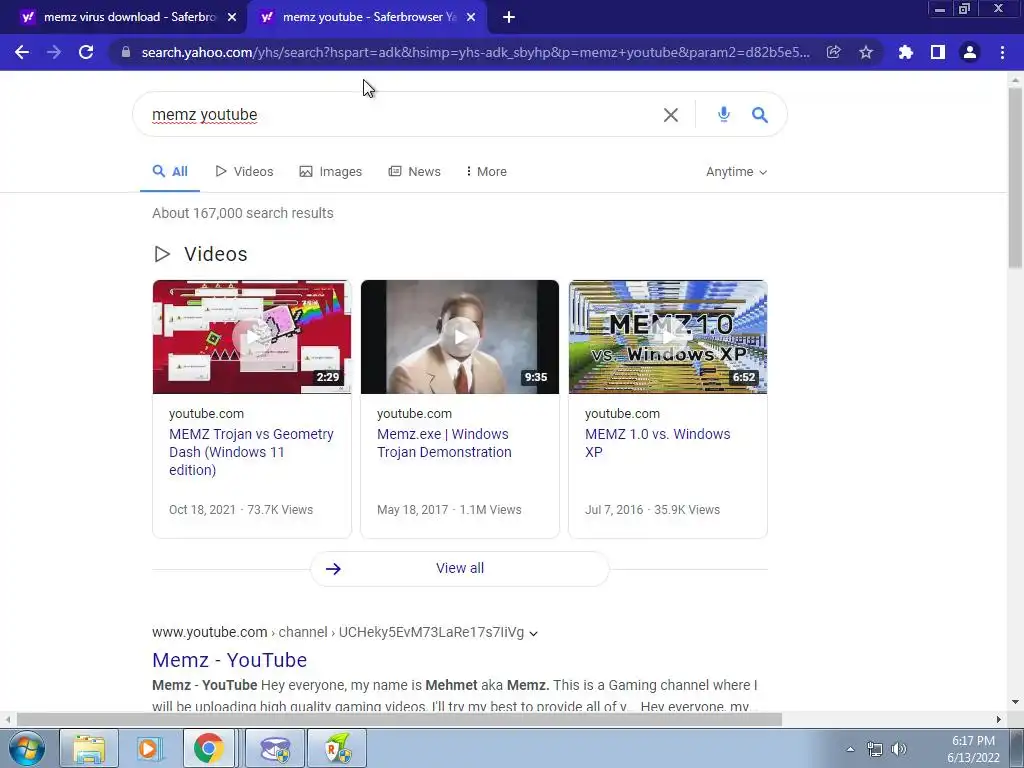Open a new browser tab
1024x768 pixels.
click(509, 18)
